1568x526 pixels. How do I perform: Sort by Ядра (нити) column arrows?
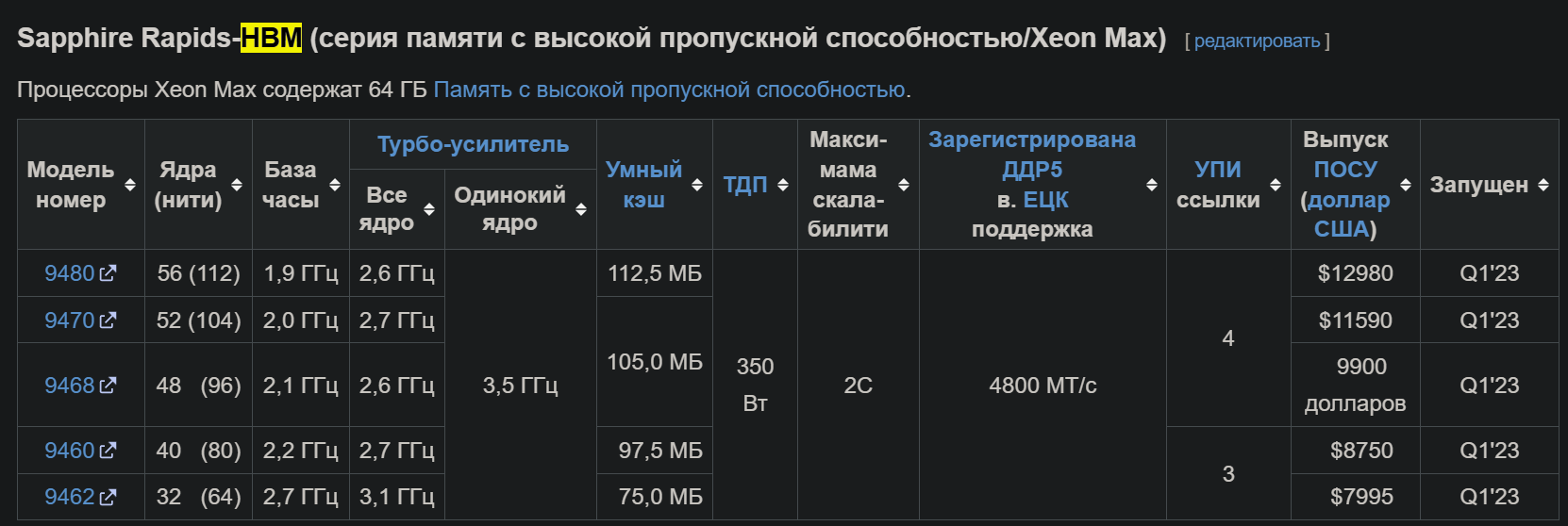[237, 185]
